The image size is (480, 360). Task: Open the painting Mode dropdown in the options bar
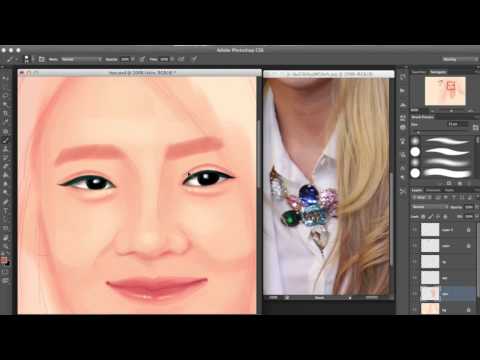point(81,59)
